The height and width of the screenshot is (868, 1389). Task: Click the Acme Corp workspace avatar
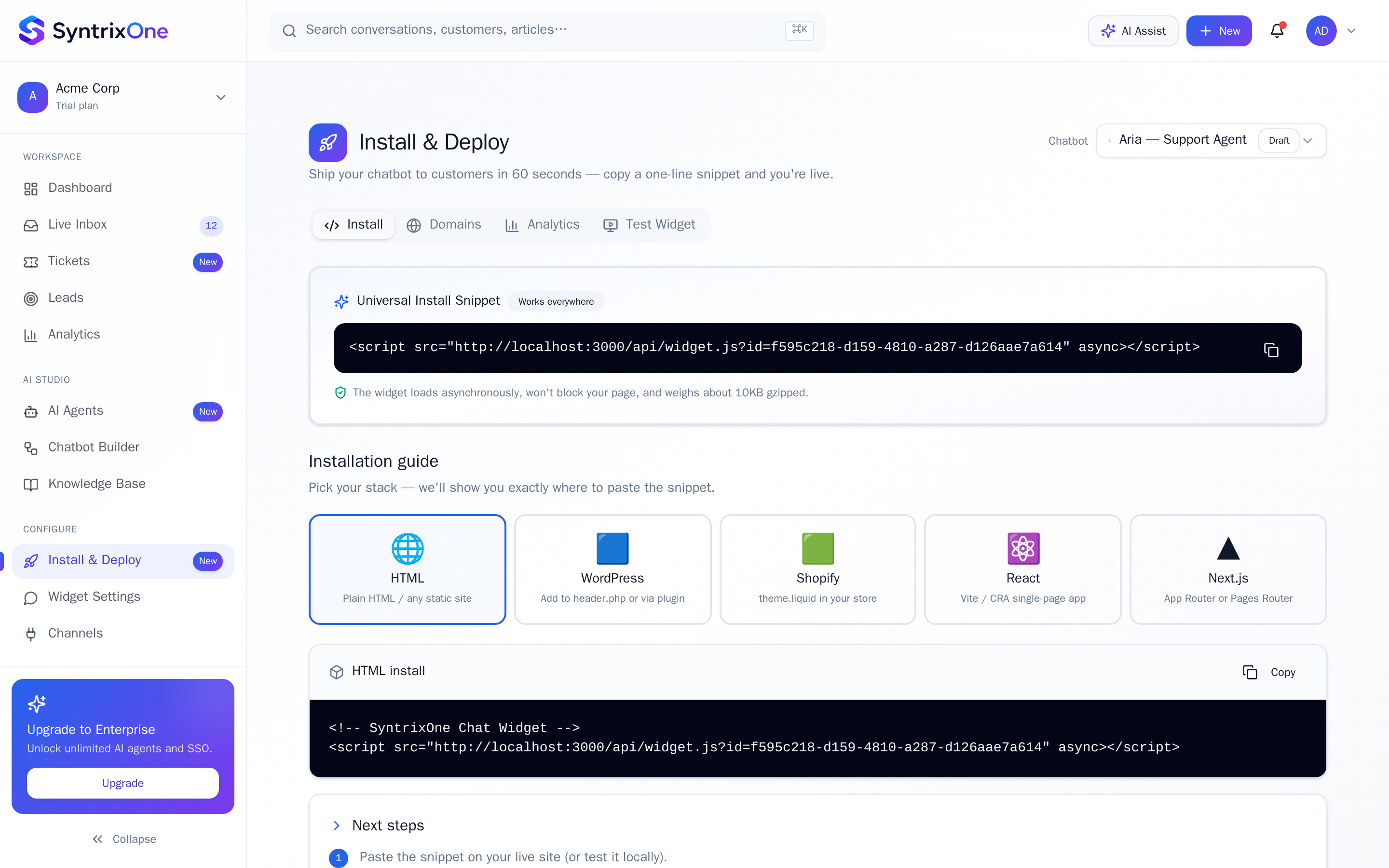[x=33, y=96]
